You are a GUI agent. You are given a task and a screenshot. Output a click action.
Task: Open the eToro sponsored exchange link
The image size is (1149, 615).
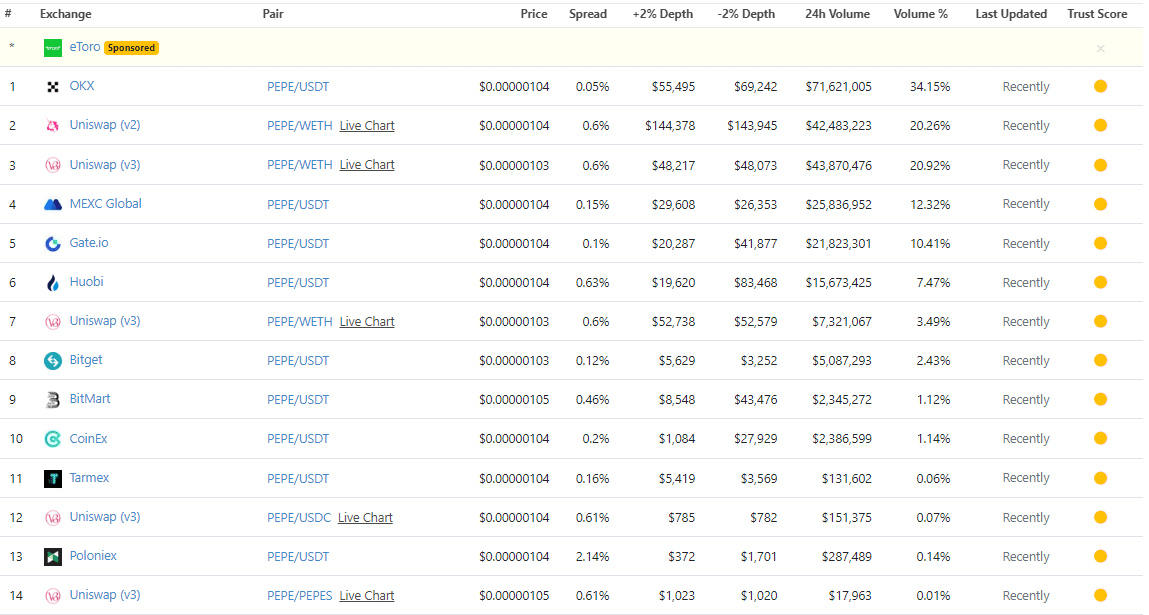coord(84,47)
